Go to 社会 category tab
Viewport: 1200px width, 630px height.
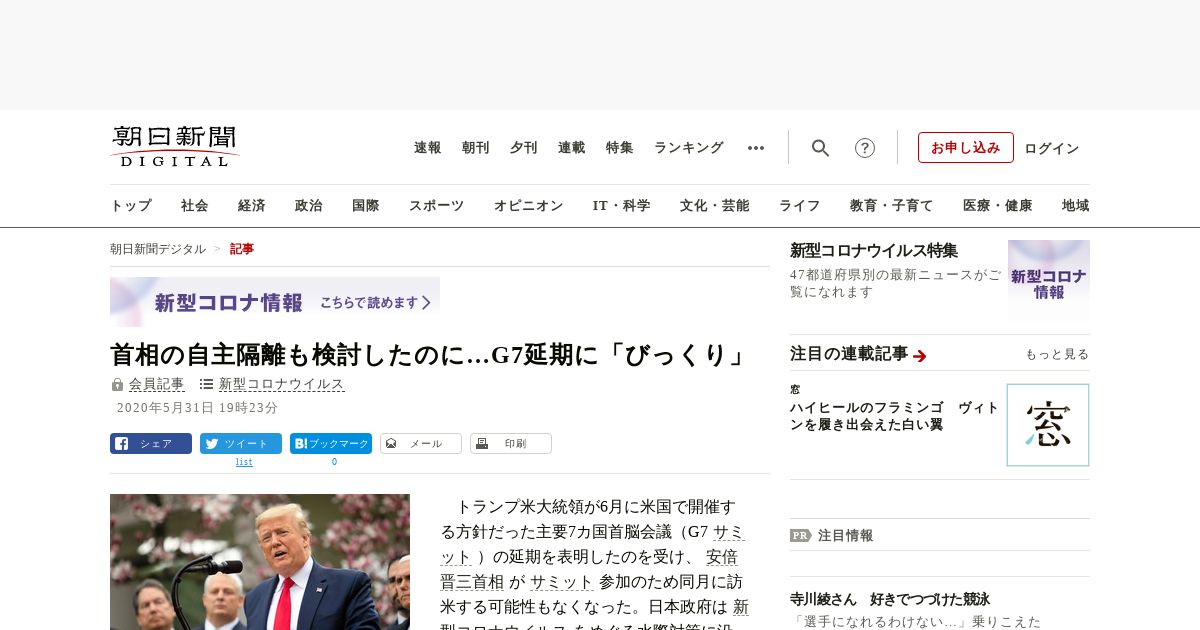click(x=195, y=206)
